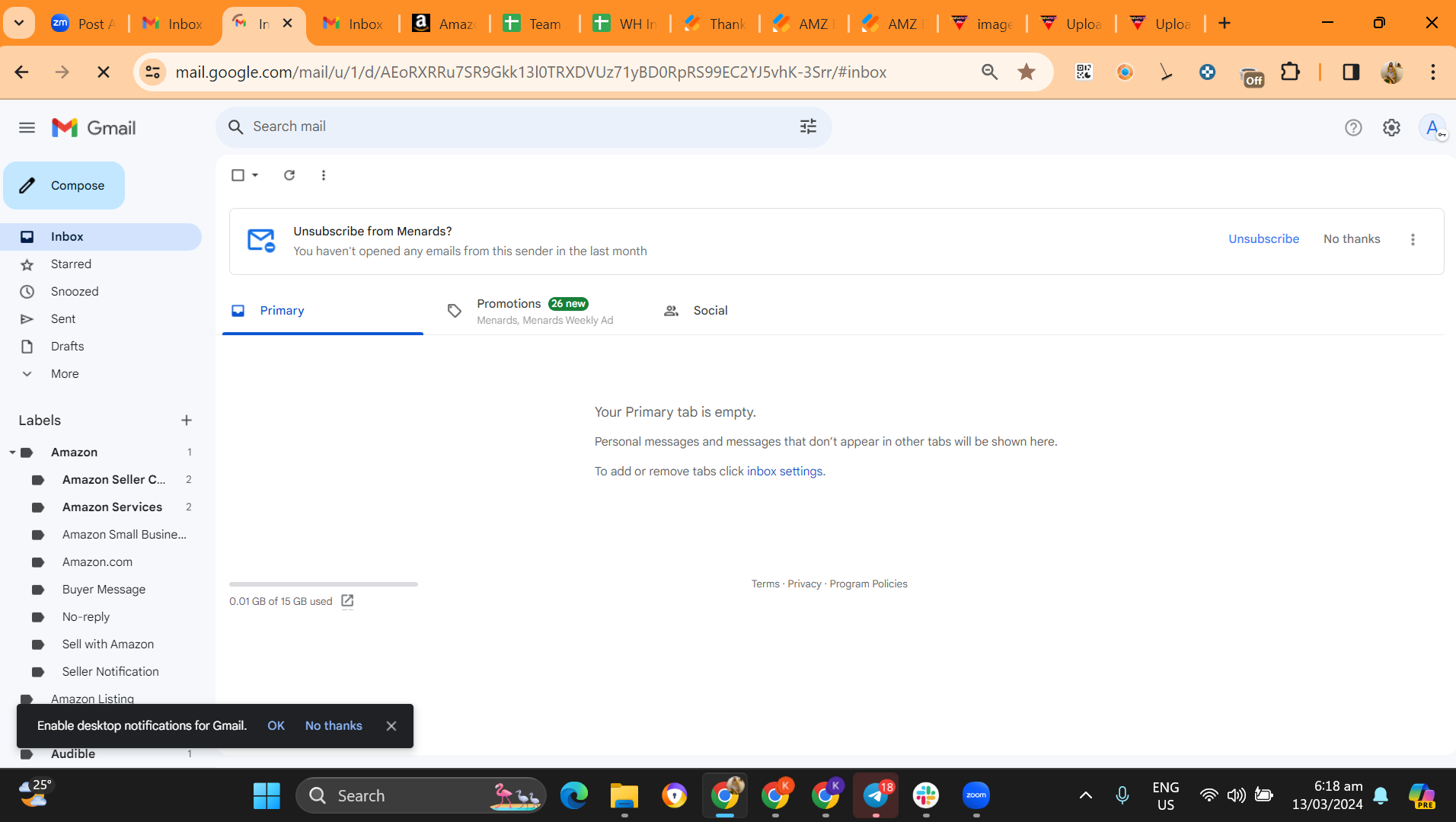Toggle the browser side panel
1456x822 pixels.
click(x=1351, y=72)
